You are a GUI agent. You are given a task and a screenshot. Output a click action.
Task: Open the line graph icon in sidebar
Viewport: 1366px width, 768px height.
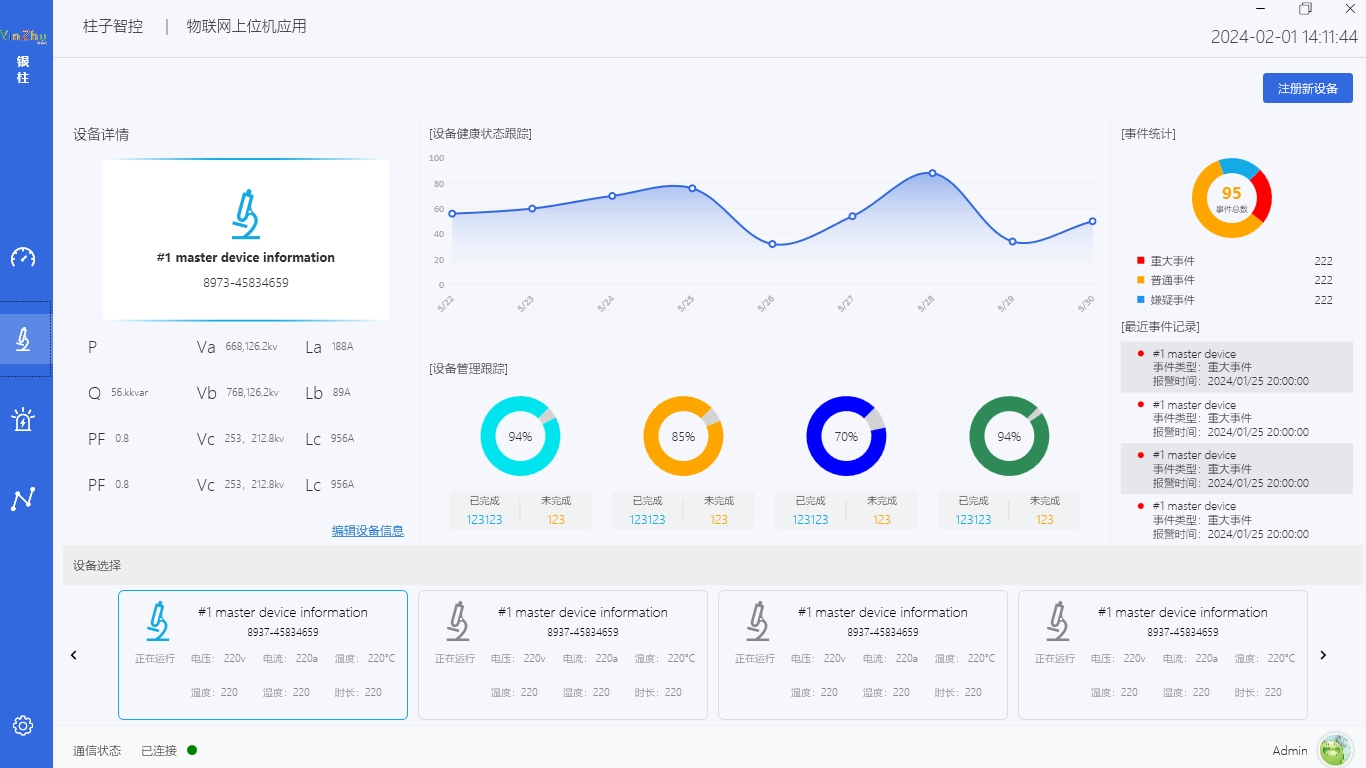click(x=23, y=499)
